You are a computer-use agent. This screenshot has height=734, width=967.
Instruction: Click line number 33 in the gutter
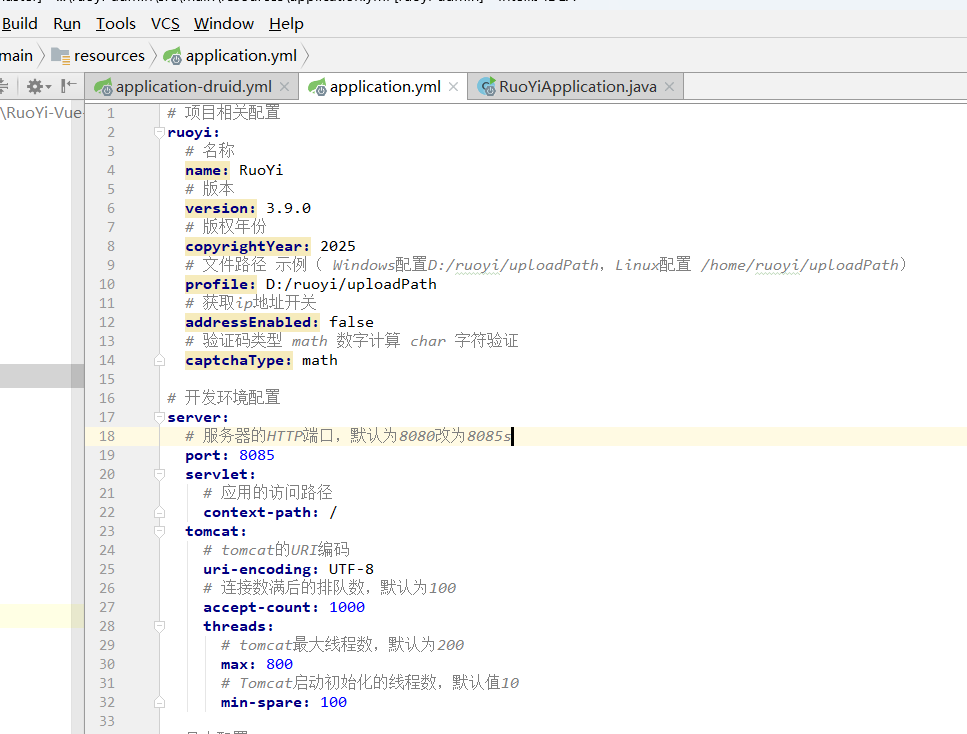[x=107, y=721]
